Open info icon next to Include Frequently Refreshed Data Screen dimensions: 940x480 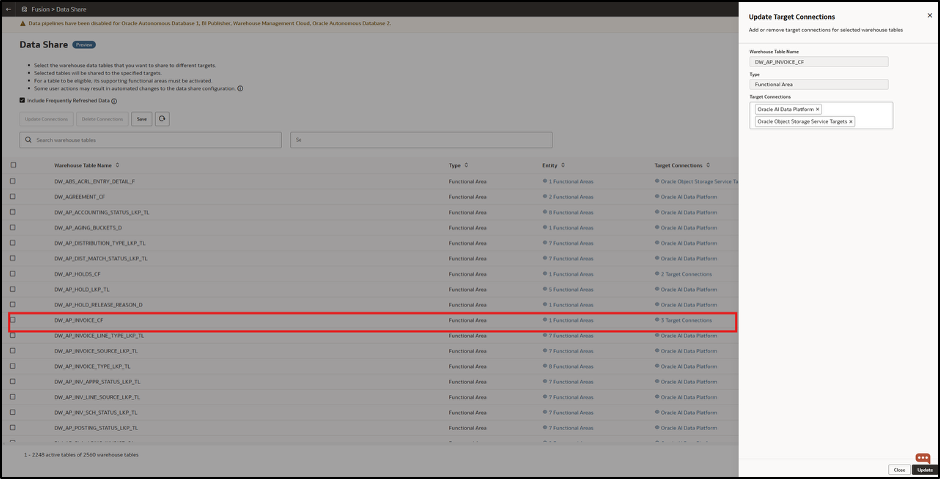tap(114, 101)
